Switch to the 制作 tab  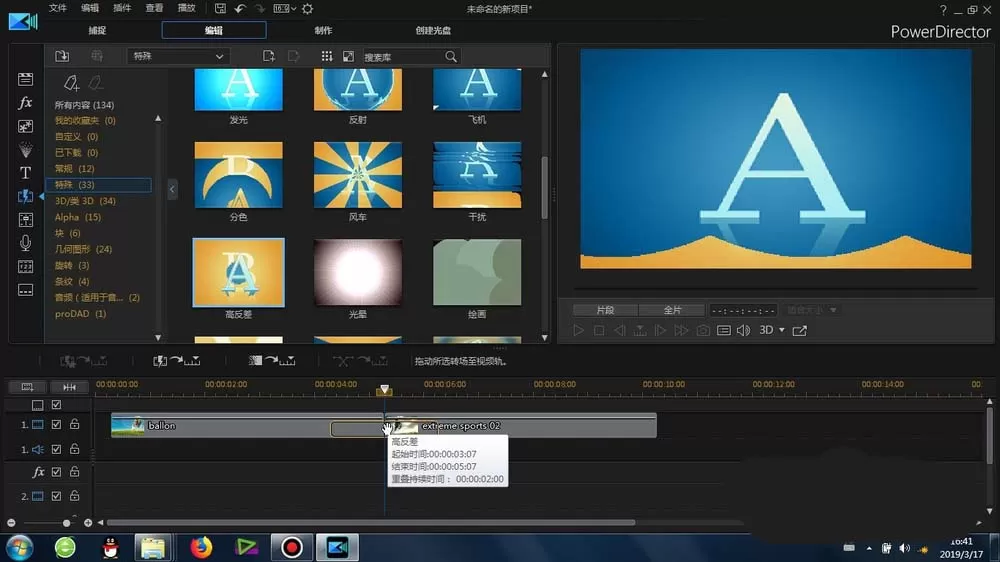click(x=323, y=30)
